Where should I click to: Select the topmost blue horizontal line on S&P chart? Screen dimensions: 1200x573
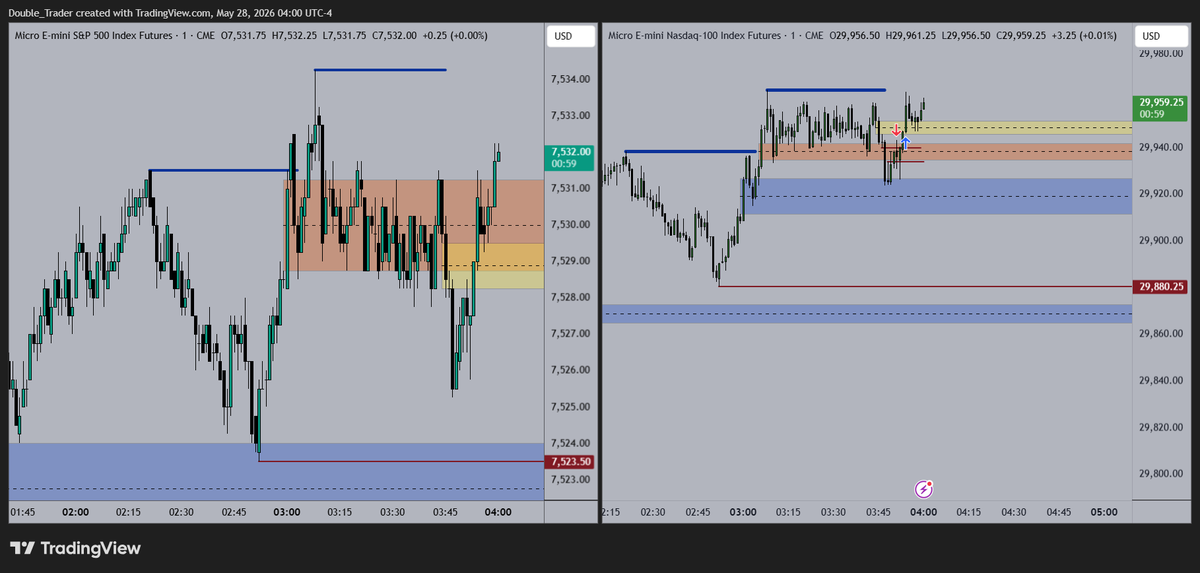[380, 70]
